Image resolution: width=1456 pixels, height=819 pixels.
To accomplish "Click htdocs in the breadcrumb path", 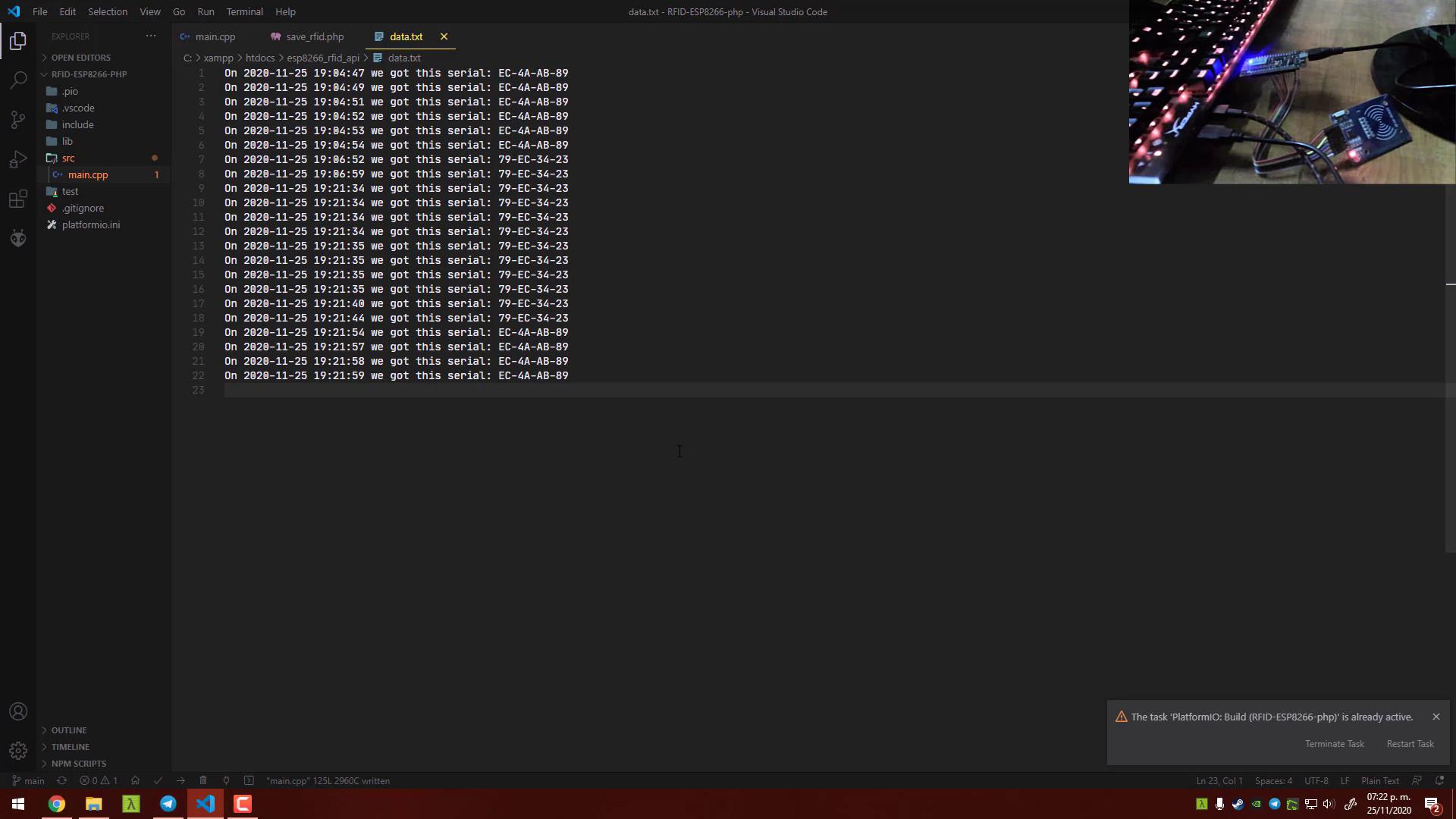I will (x=260, y=58).
